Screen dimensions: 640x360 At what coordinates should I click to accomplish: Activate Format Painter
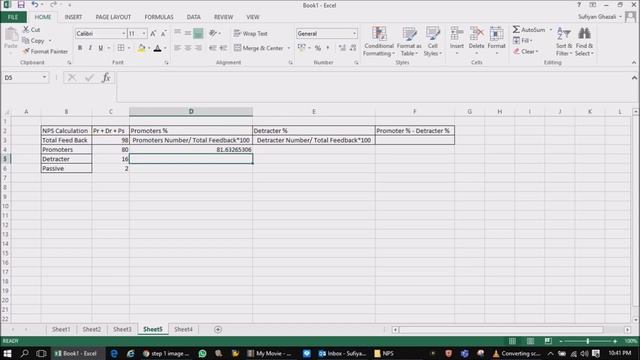coord(45,51)
